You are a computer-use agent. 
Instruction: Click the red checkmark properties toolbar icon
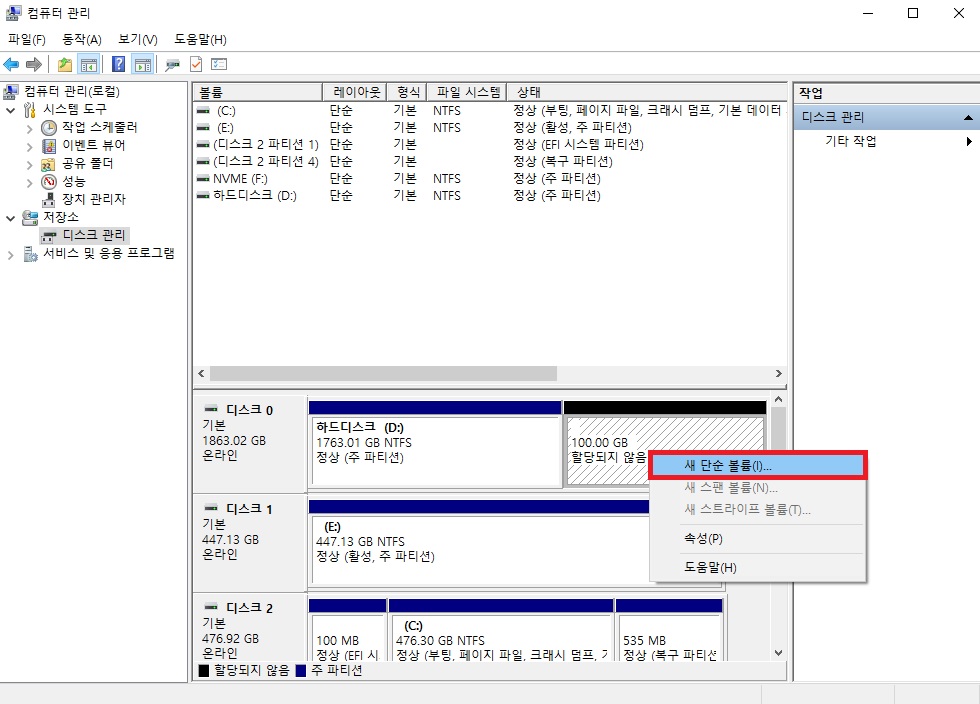click(196, 64)
